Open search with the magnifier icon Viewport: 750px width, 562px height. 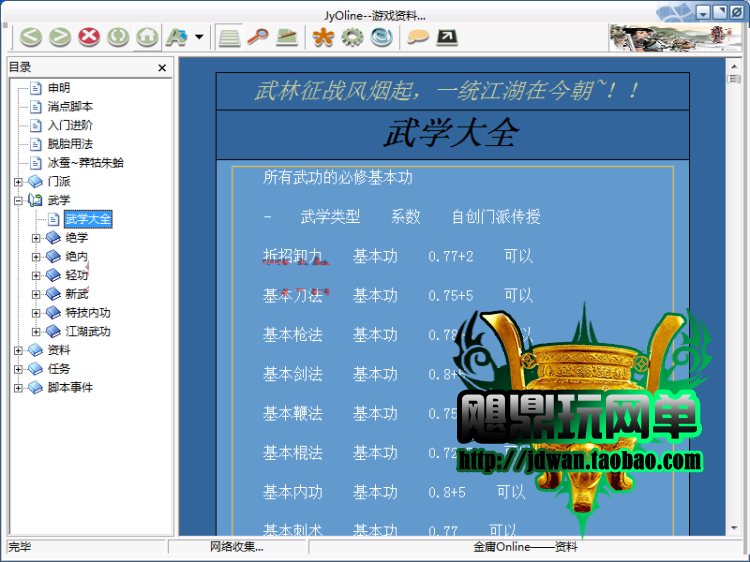pos(258,37)
